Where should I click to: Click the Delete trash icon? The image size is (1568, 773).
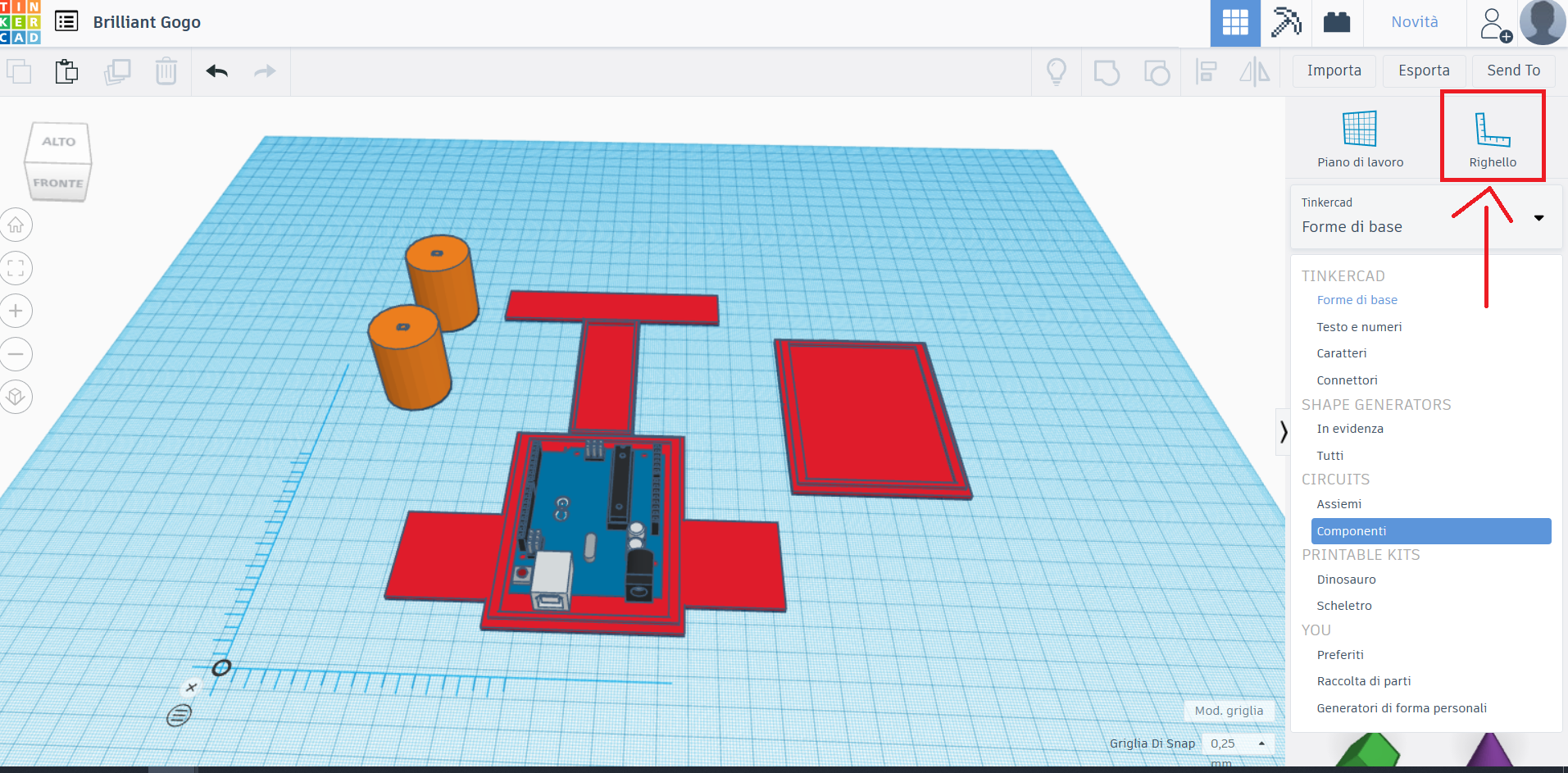(166, 72)
